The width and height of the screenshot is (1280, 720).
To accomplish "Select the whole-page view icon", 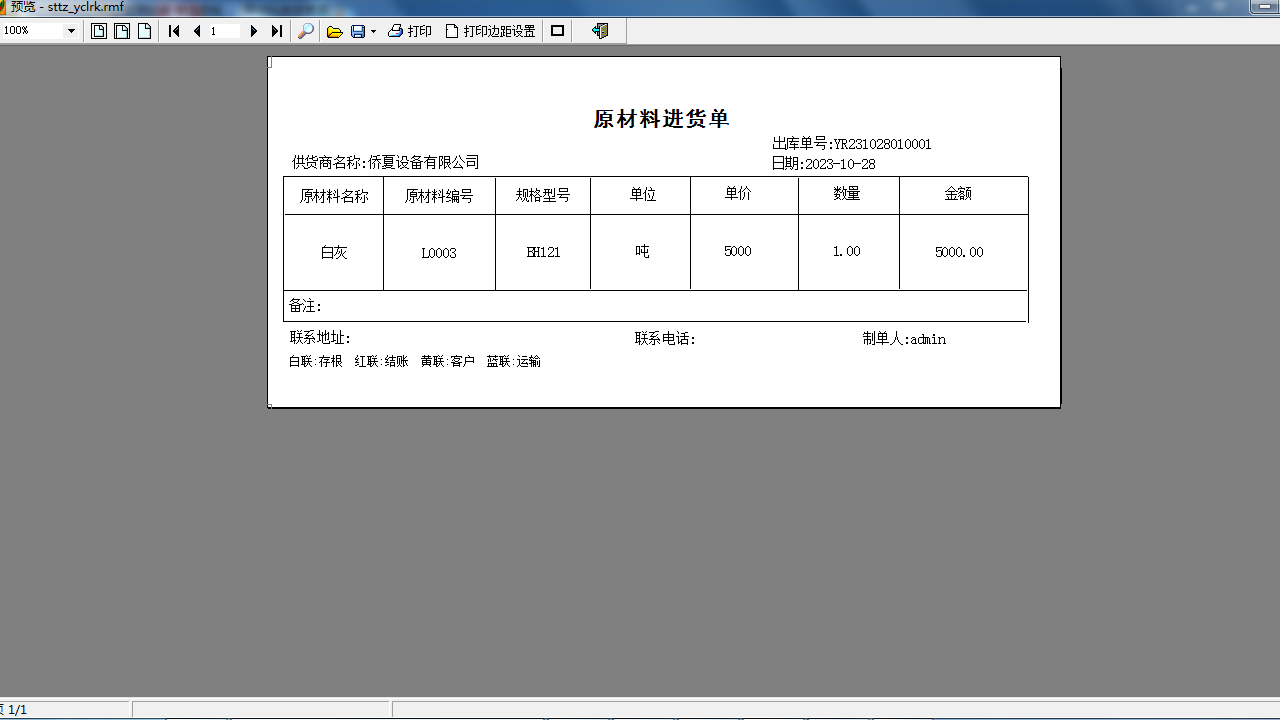I will [x=98, y=31].
